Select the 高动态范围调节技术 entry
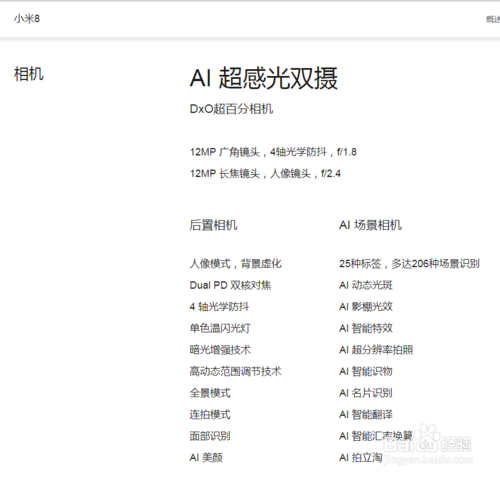Screen dimensions: 500x477 point(236,371)
